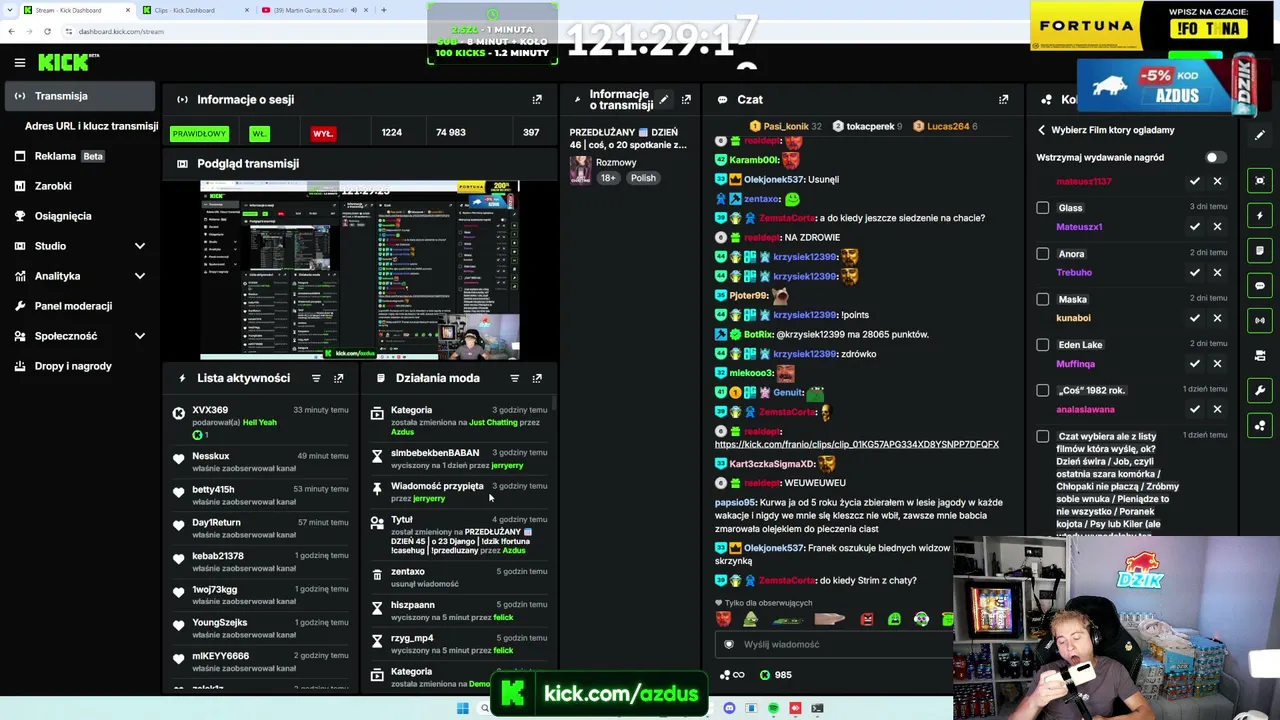This screenshot has height=720, width=1280.
Task: Click the camera icon in the right toolbar
Action: (x=1260, y=356)
